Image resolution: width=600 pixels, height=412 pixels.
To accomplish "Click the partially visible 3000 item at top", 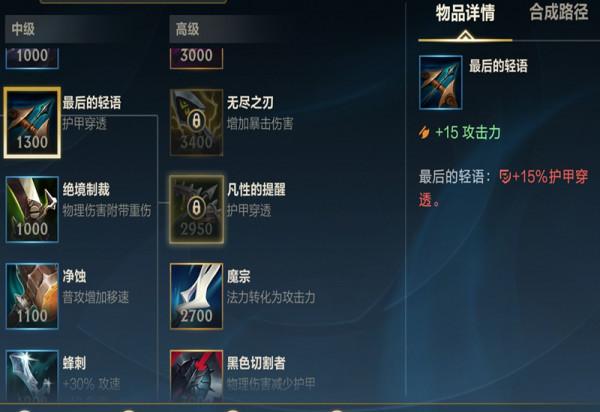I will pos(196,57).
